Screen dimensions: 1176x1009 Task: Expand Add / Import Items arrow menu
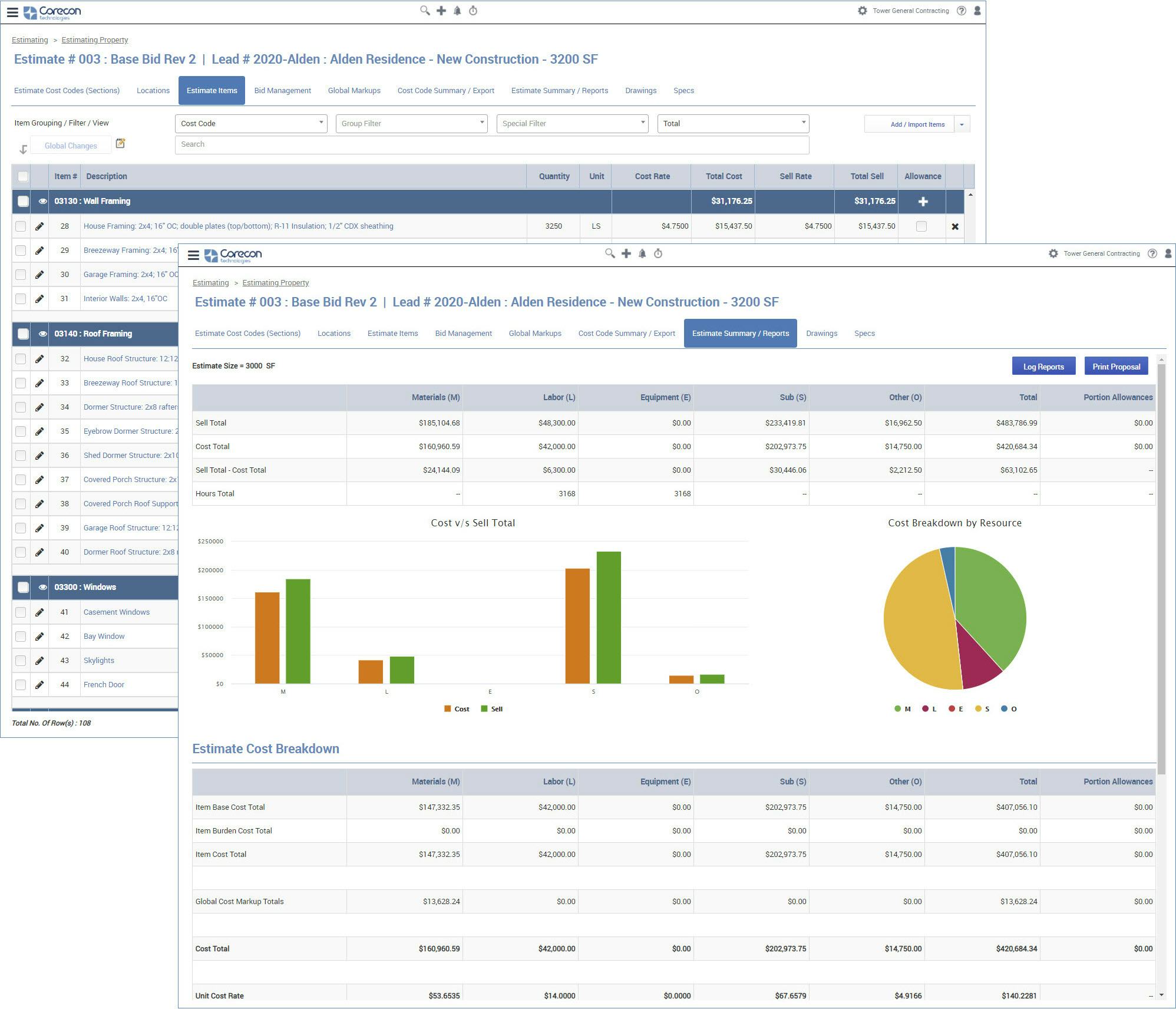(x=962, y=124)
